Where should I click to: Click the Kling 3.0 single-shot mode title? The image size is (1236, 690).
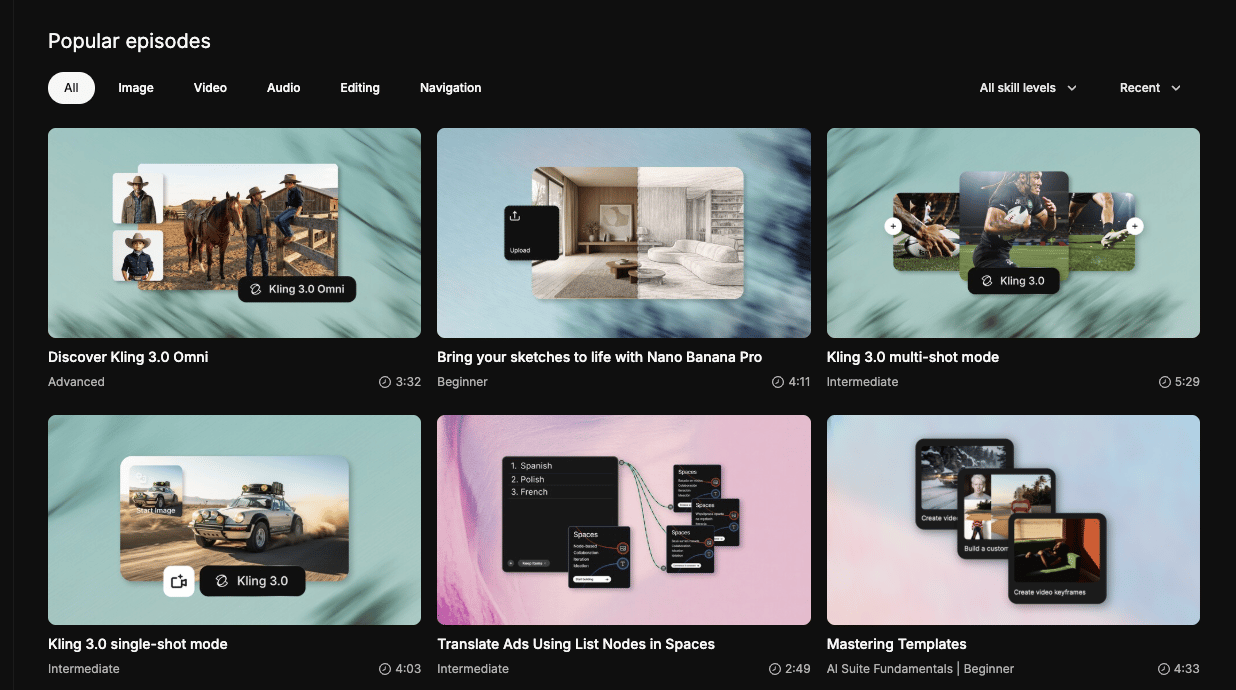tap(138, 644)
